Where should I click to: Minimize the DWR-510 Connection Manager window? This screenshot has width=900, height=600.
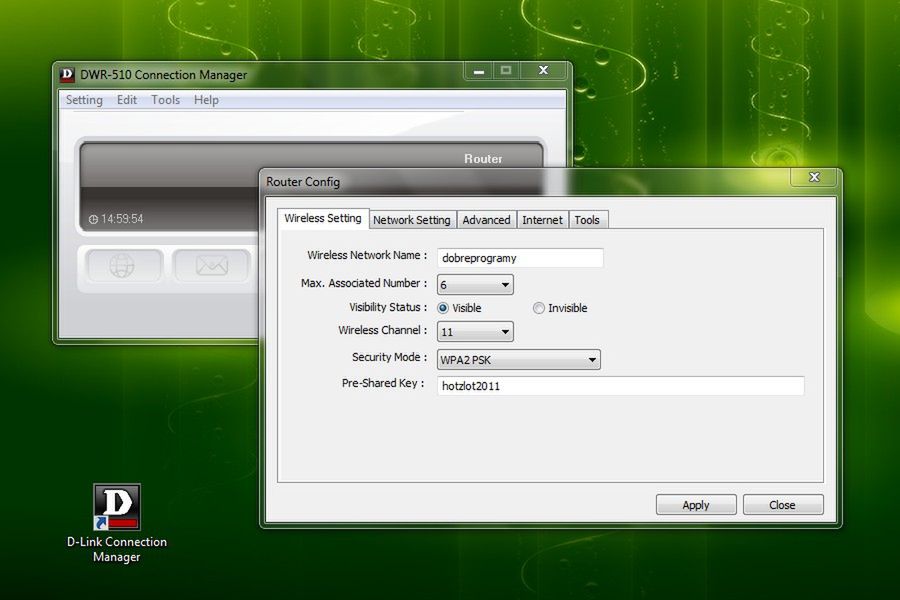coord(479,71)
